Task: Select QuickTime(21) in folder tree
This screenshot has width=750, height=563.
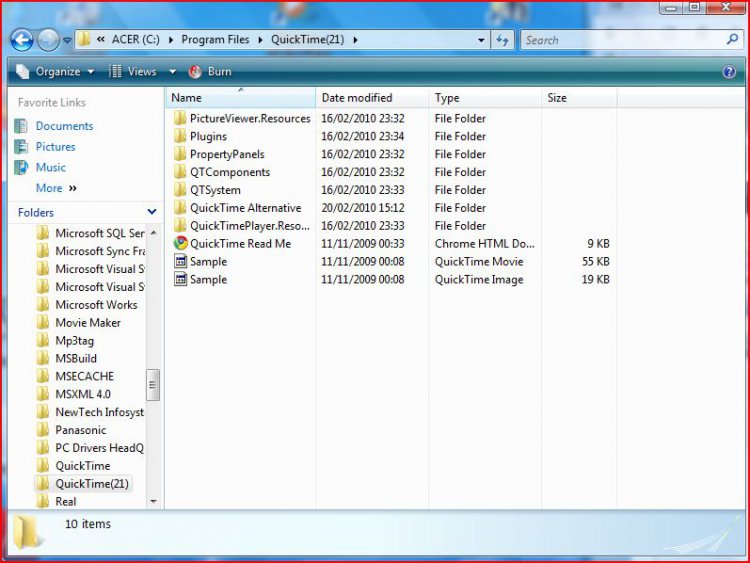Action: point(92,484)
